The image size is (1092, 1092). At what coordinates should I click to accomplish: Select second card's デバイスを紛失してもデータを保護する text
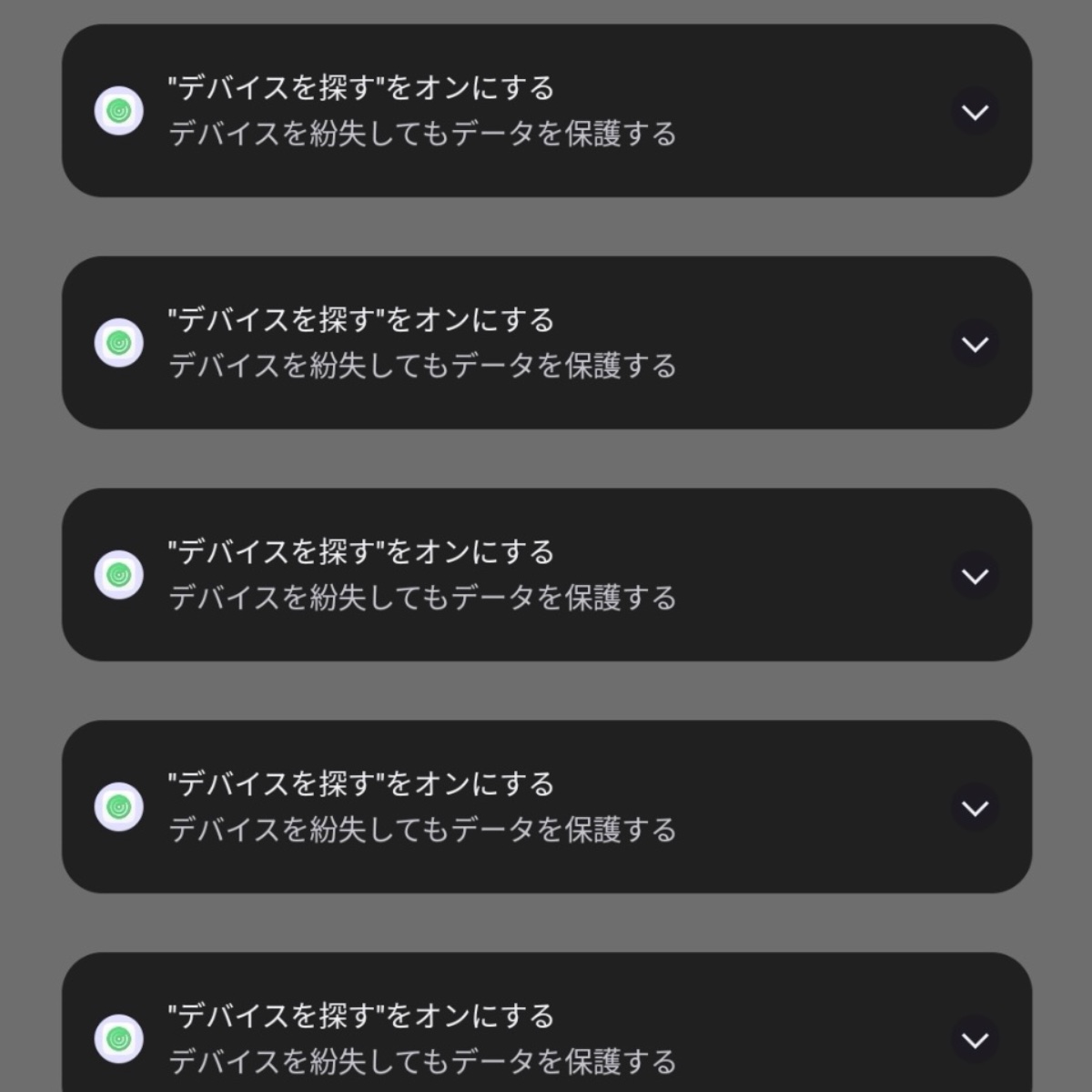(423, 367)
